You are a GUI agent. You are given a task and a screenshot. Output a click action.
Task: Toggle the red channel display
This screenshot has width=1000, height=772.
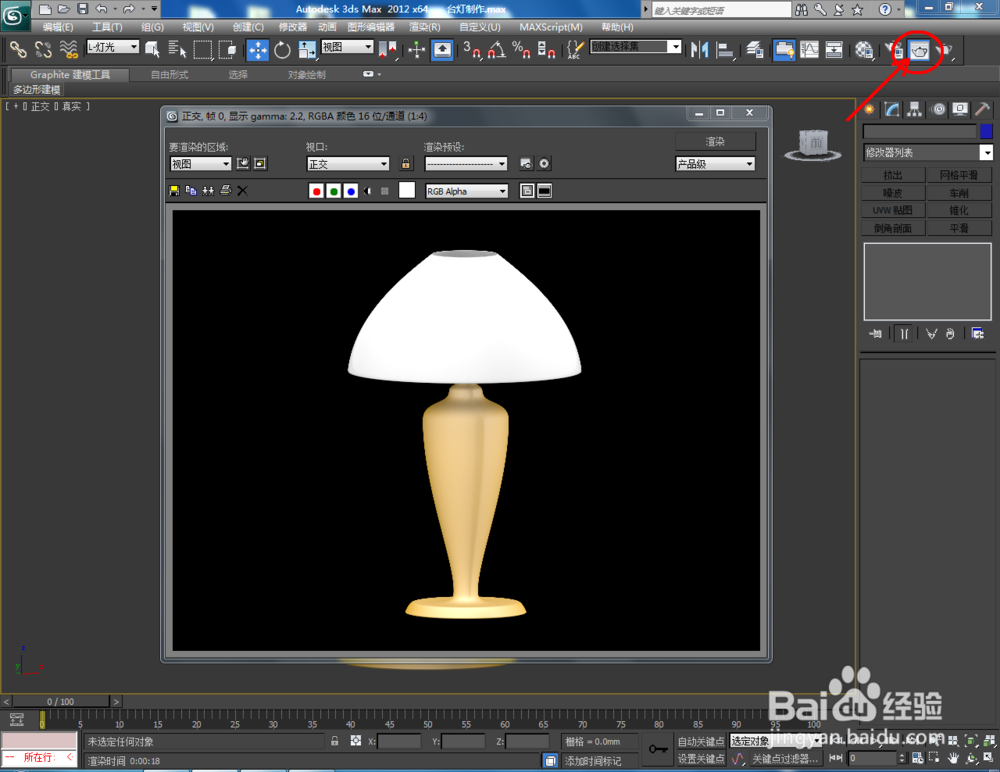coord(316,191)
